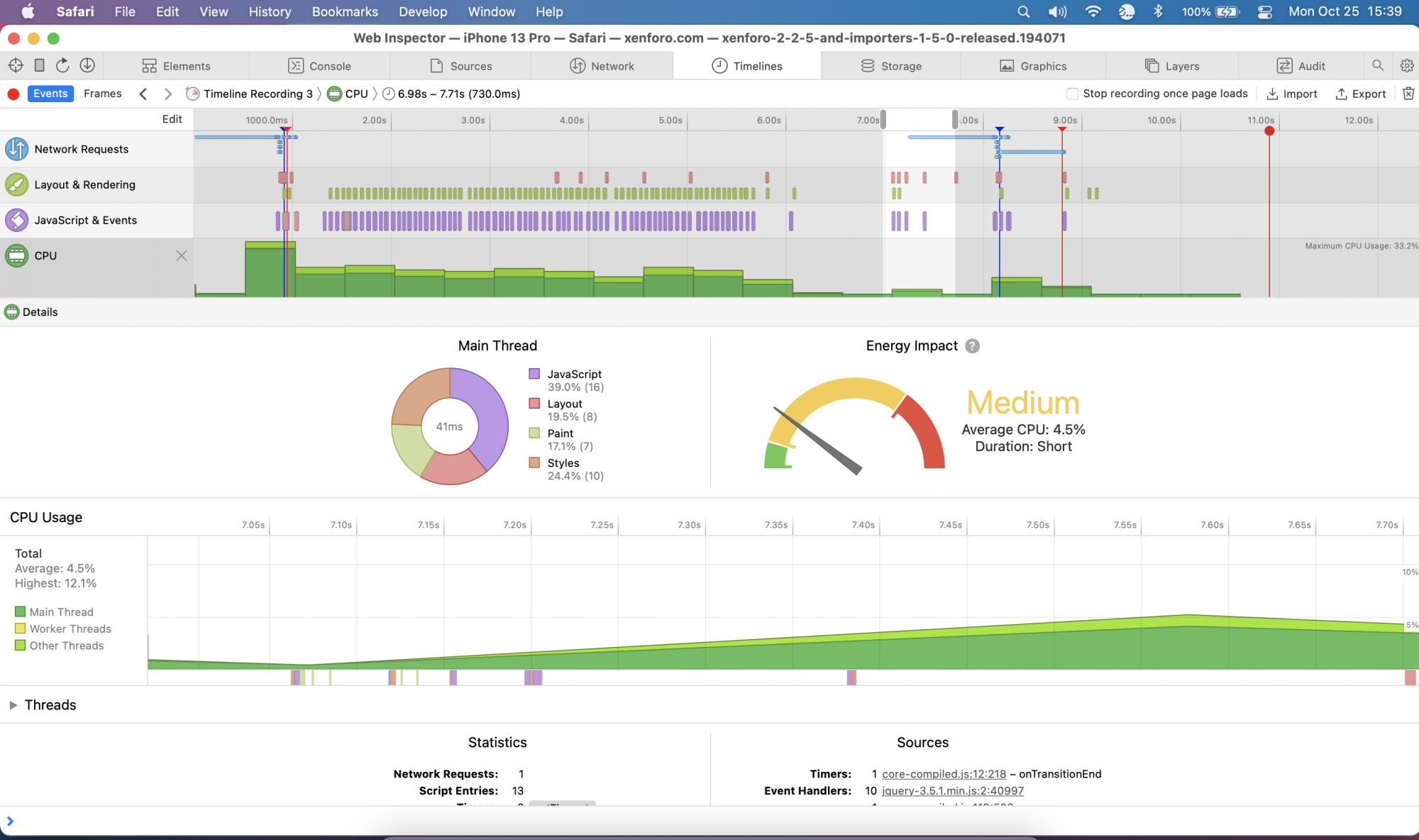Click the reload page icon
The height and width of the screenshot is (840, 1419).
(x=62, y=66)
